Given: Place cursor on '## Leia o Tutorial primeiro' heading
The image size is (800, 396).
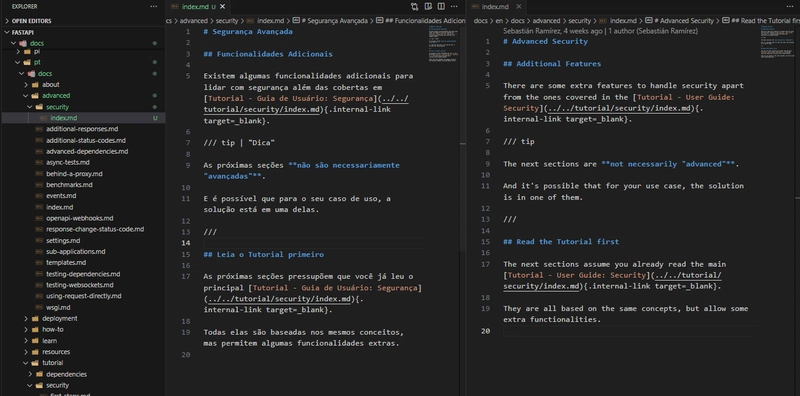Looking at the screenshot, I should pos(263,254).
